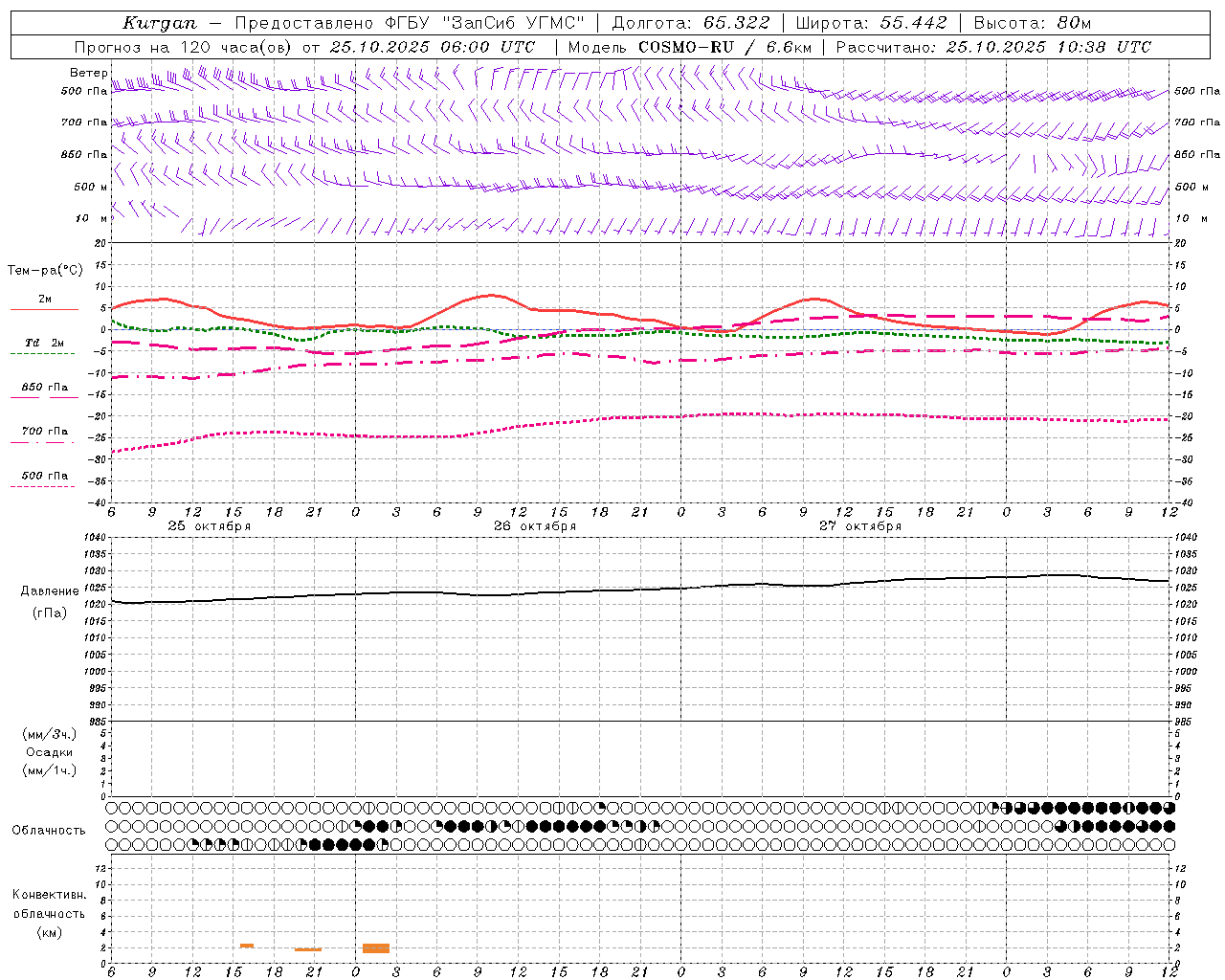This screenshot has height=980, width=1225.
Task: Select the "26 октября" date label
Action: point(535,526)
